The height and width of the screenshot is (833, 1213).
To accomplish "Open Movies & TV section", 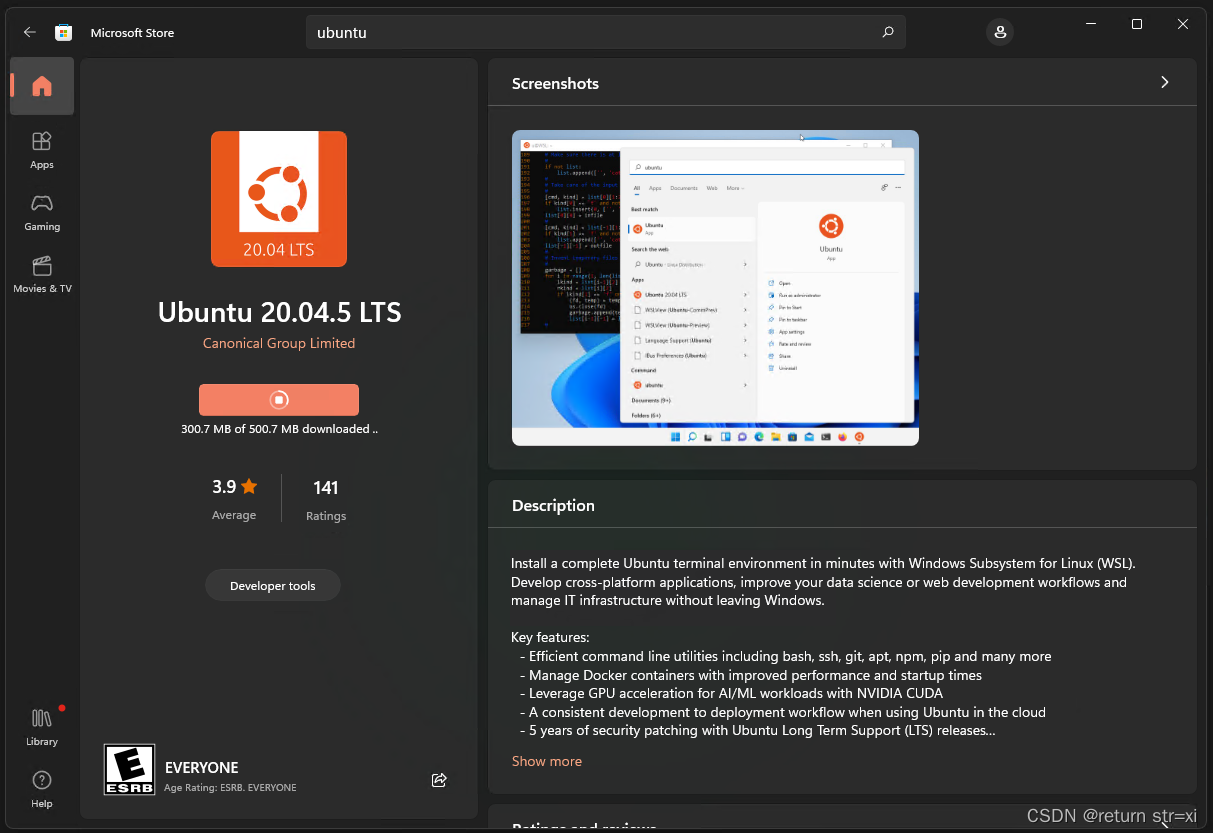I will (x=42, y=274).
